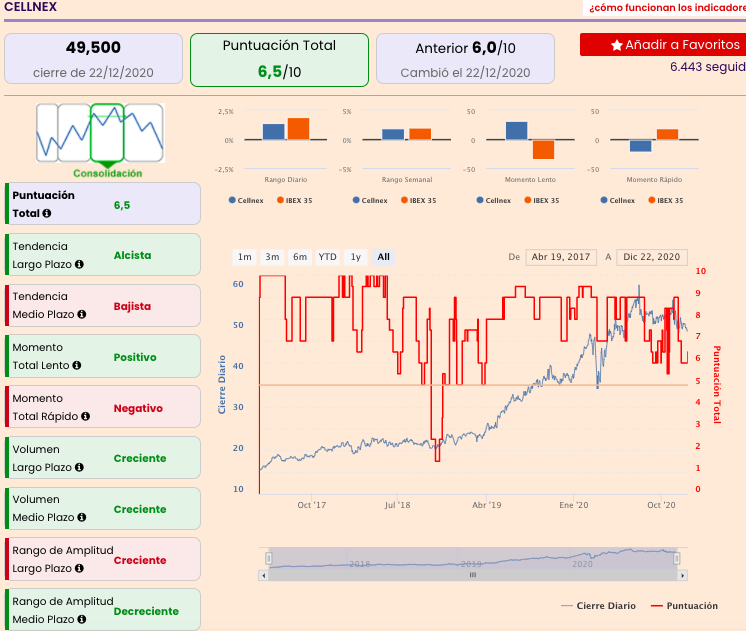Click the navigator scroll right arrow

click(x=683, y=575)
